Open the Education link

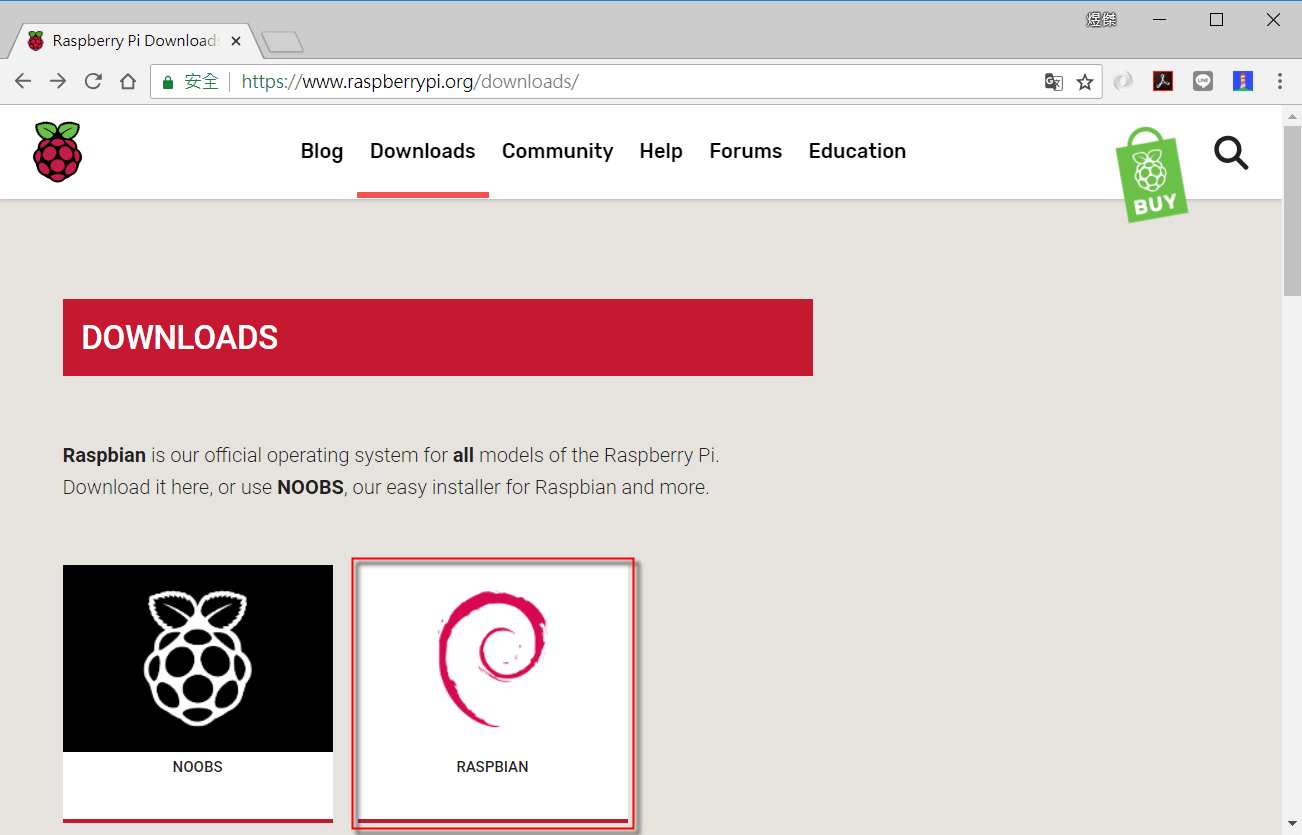[856, 151]
